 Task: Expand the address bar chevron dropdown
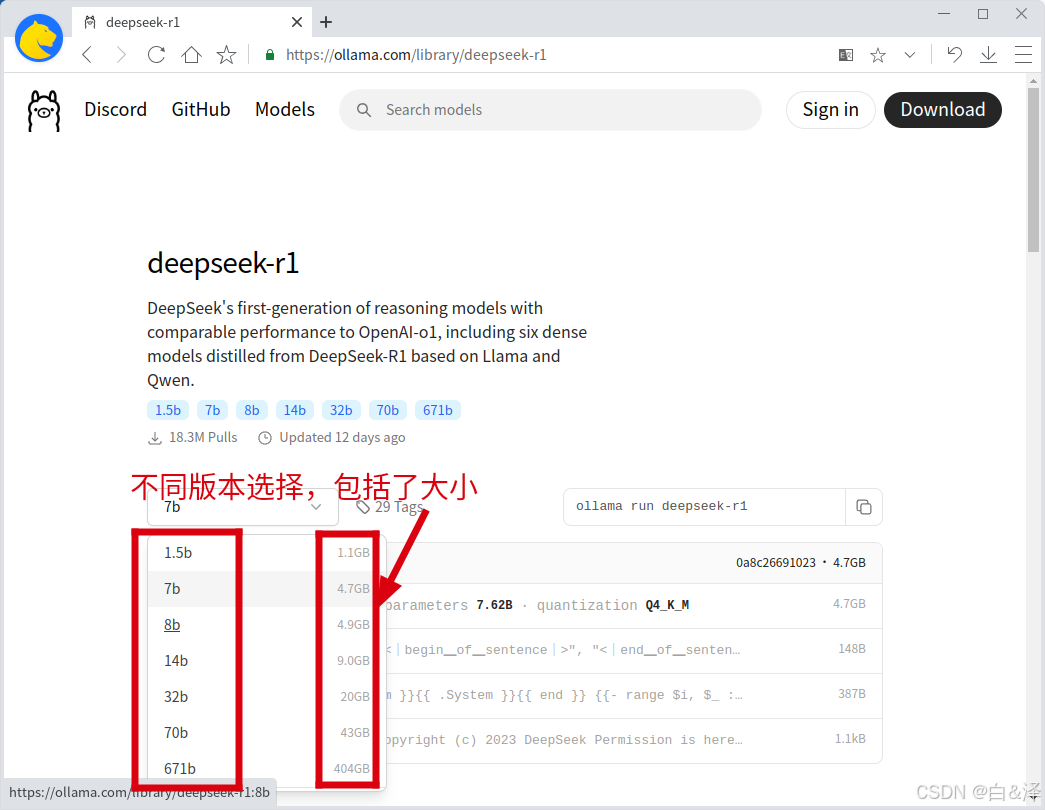click(x=910, y=55)
